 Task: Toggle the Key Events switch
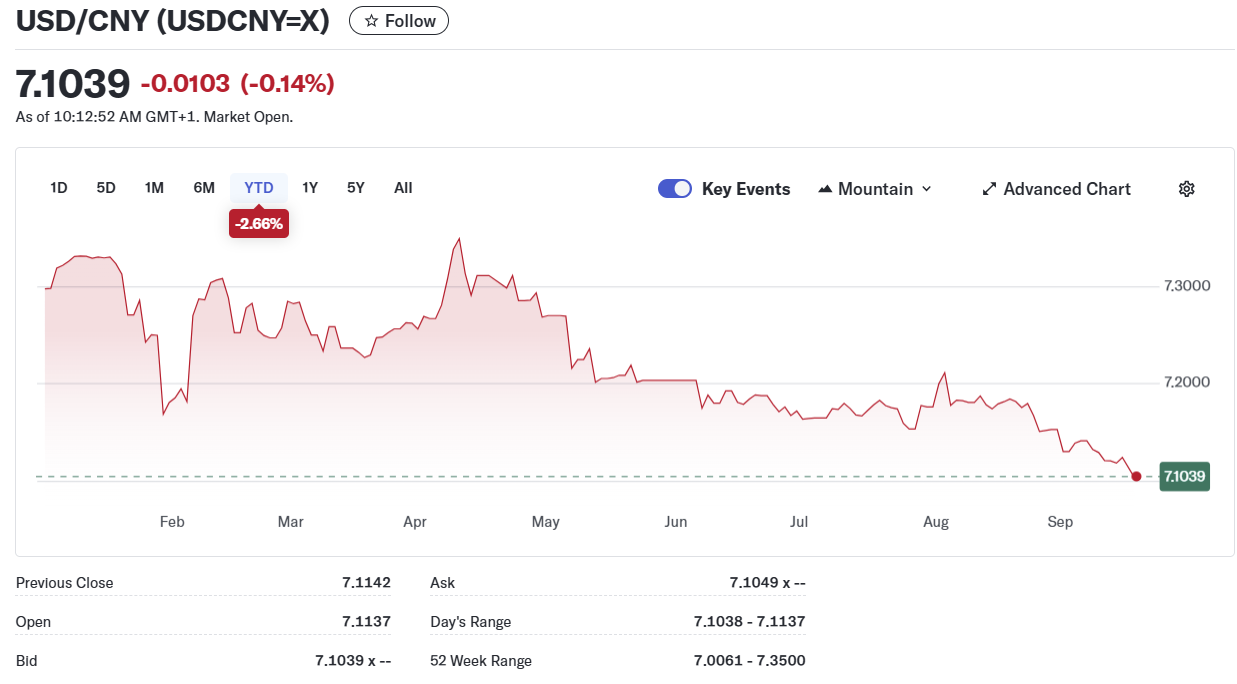pyautogui.click(x=675, y=189)
